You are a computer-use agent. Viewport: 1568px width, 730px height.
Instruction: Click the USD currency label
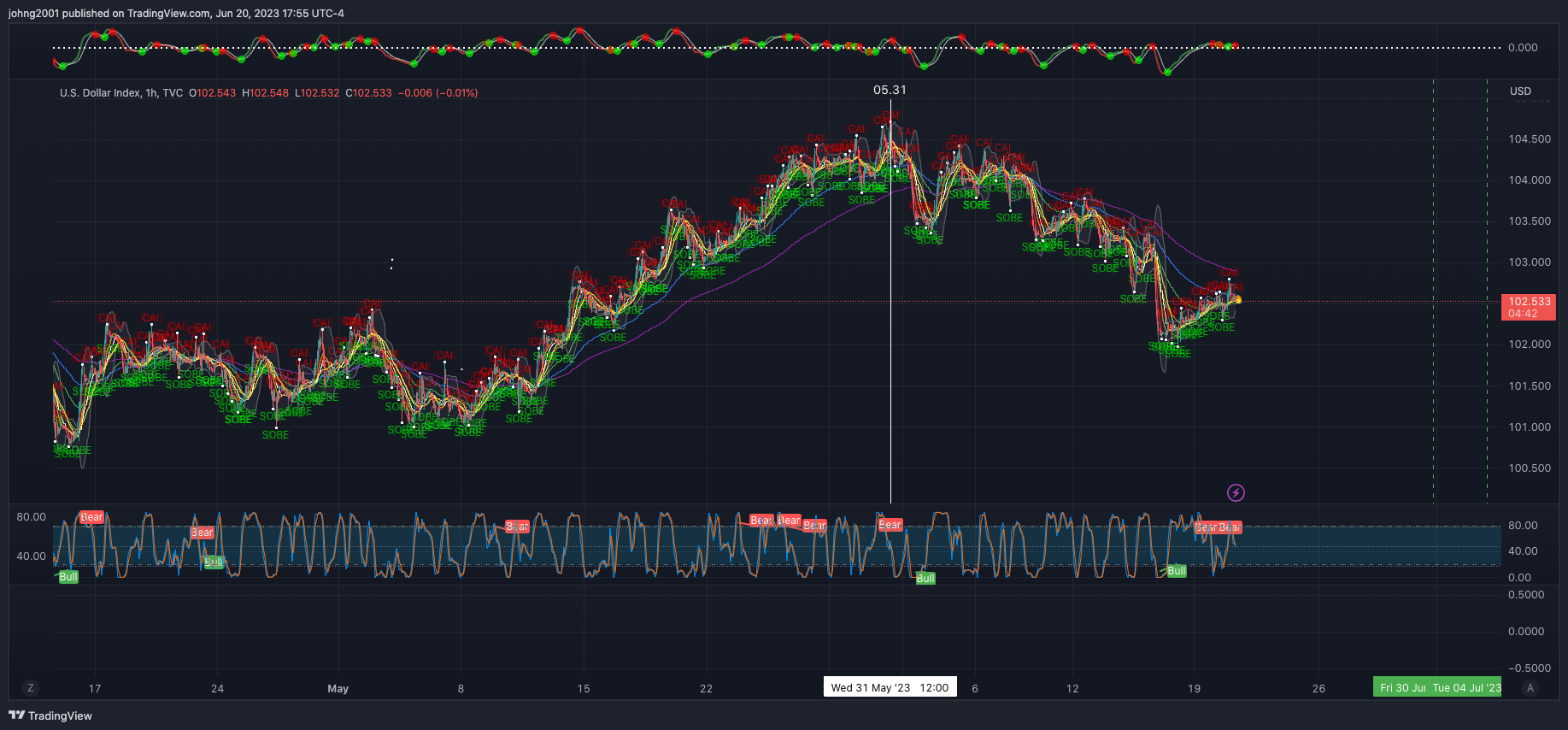(1520, 91)
